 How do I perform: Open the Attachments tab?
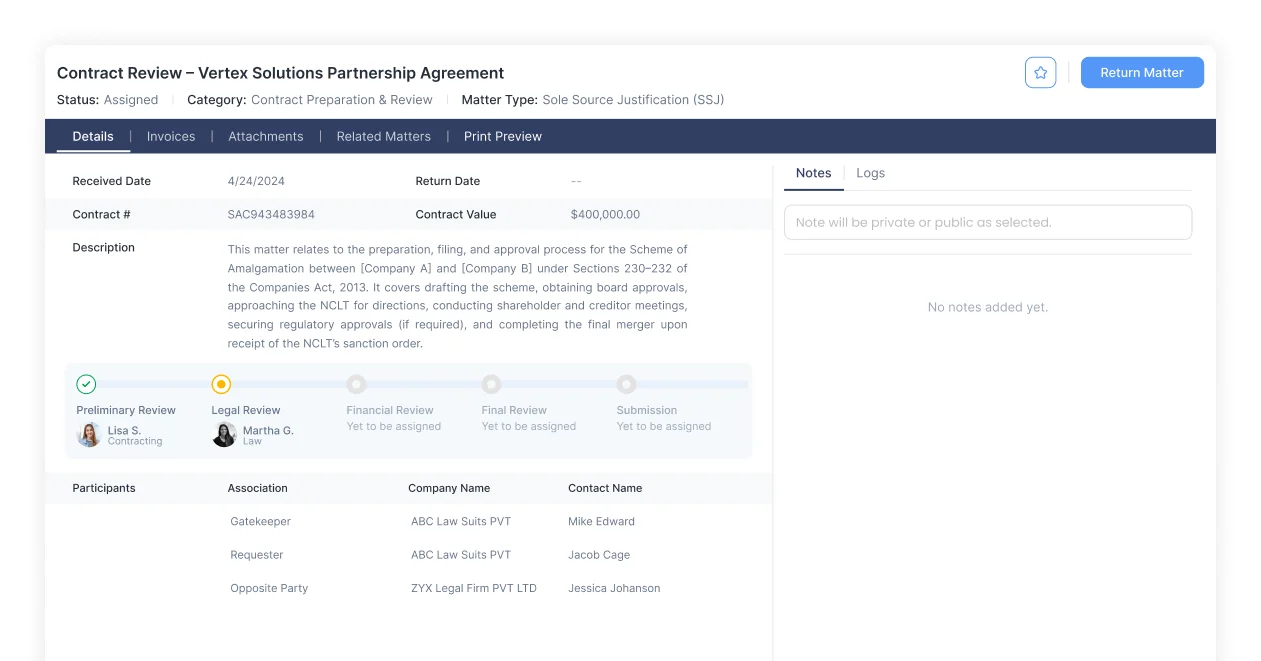pyautogui.click(x=266, y=136)
